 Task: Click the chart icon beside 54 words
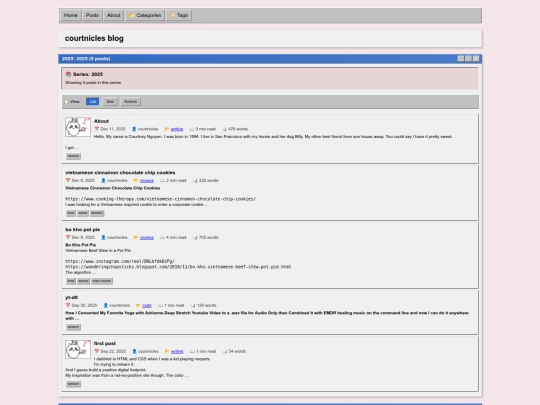point(225,351)
